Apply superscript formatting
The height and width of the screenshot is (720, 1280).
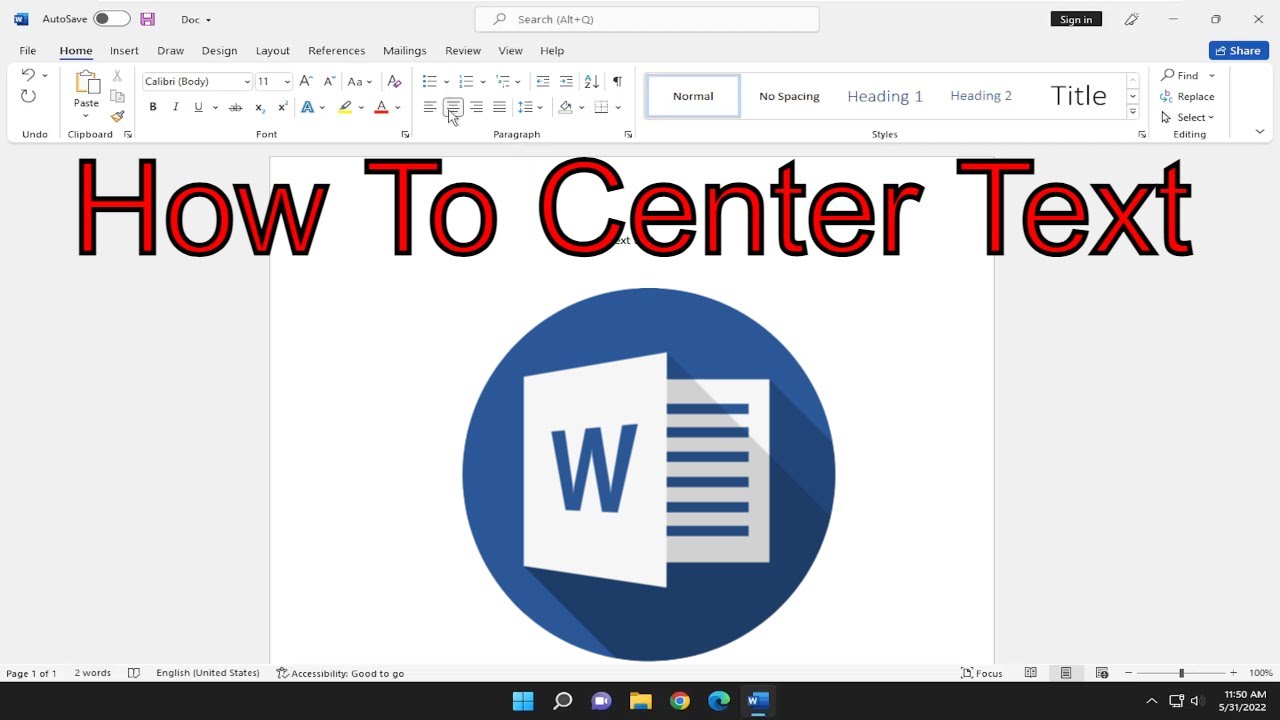(x=283, y=107)
